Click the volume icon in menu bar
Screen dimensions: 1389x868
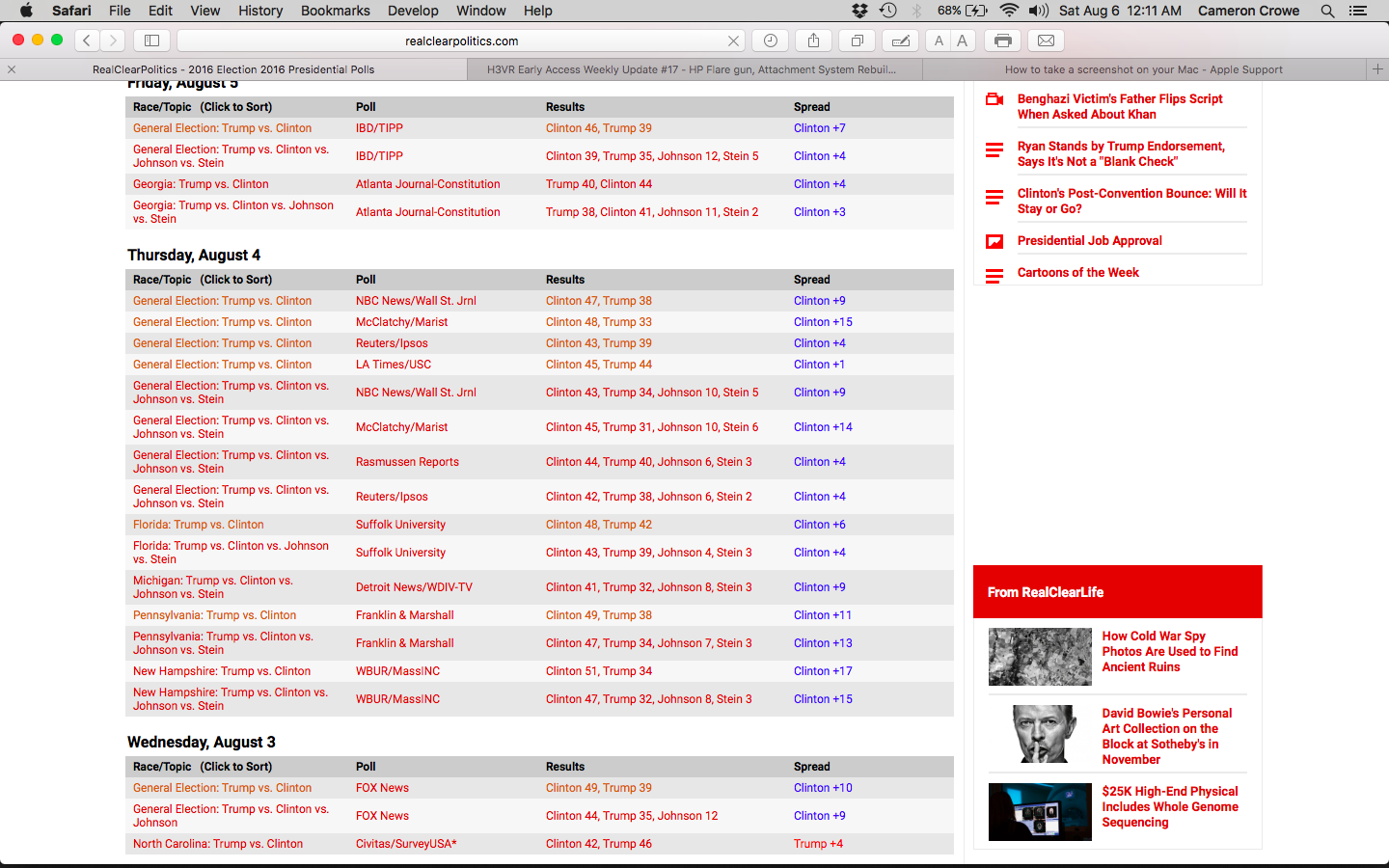[1039, 11]
